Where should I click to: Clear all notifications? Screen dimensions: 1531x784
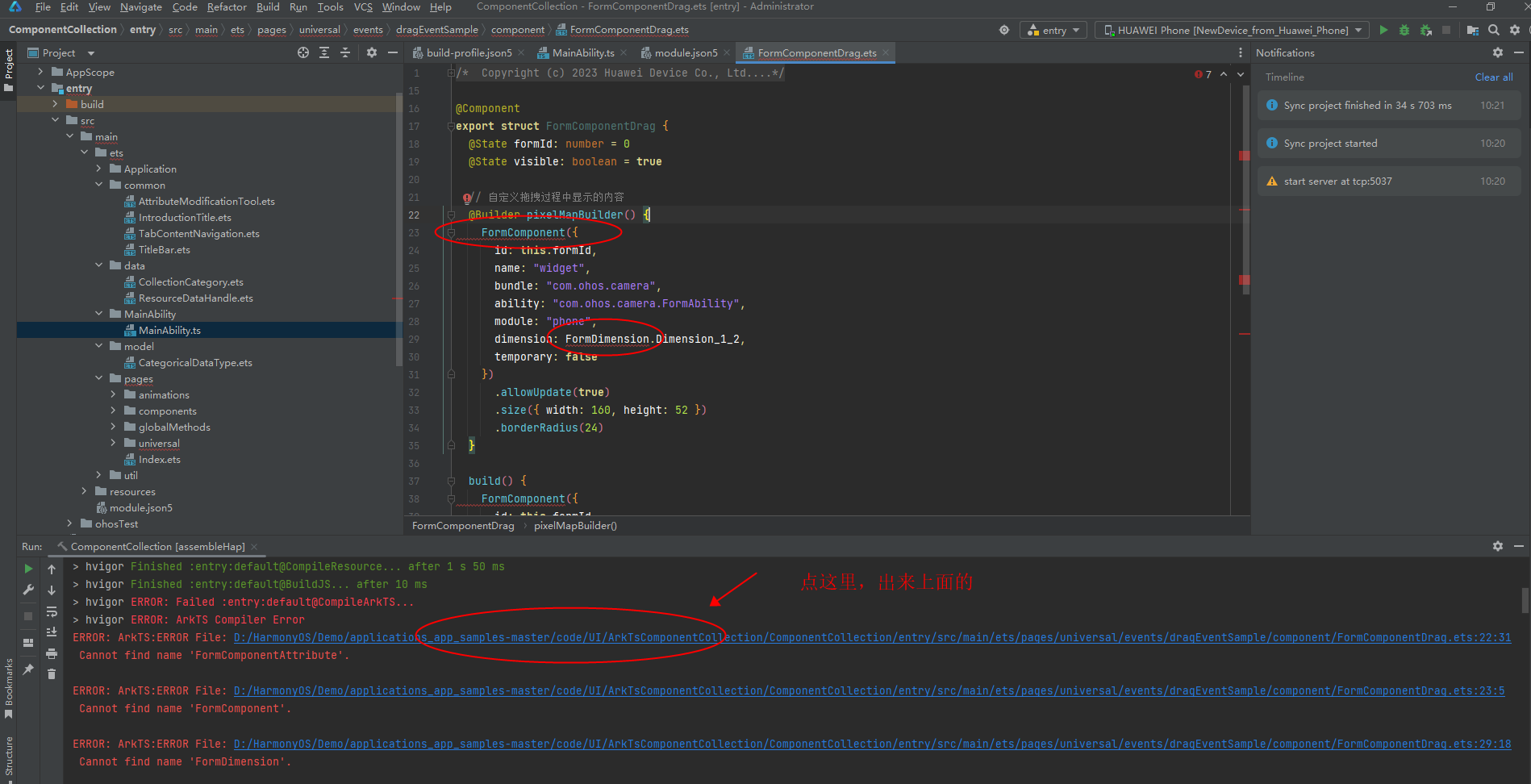(1494, 77)
